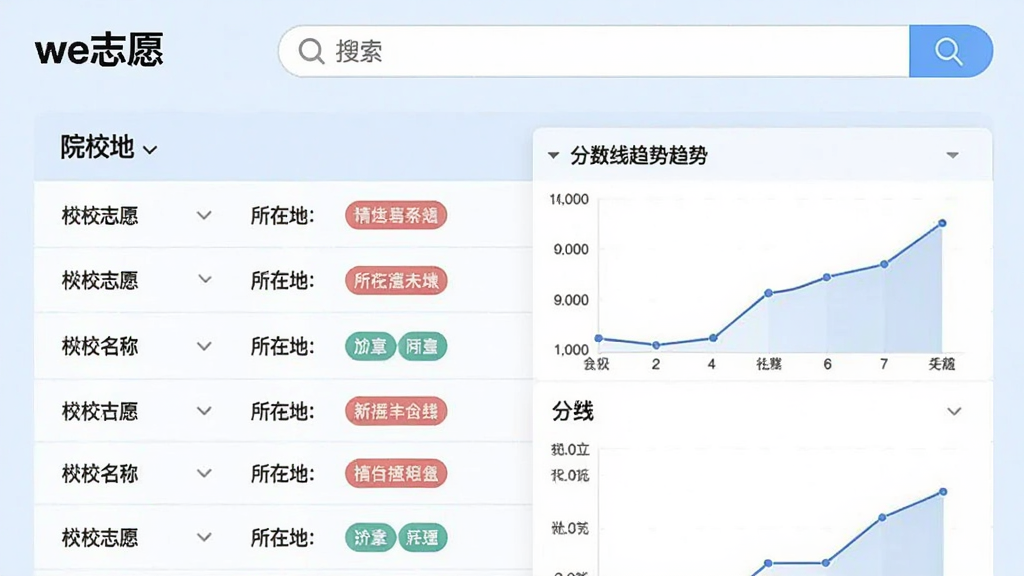1024x576 pixels.
Task: Click the 14,000 y-axis label
Action: point(569,199)
